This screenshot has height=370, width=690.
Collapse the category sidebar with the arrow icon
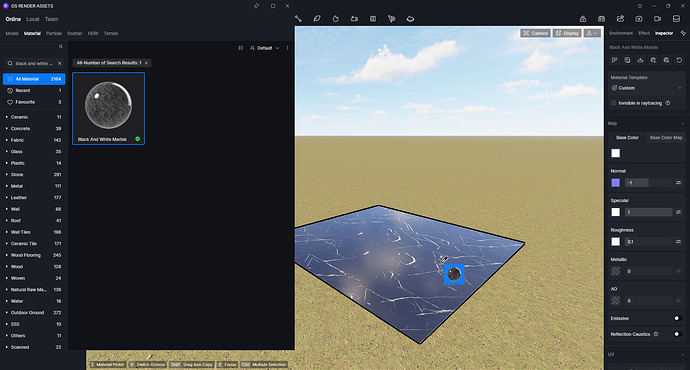(x=61, y=47)
